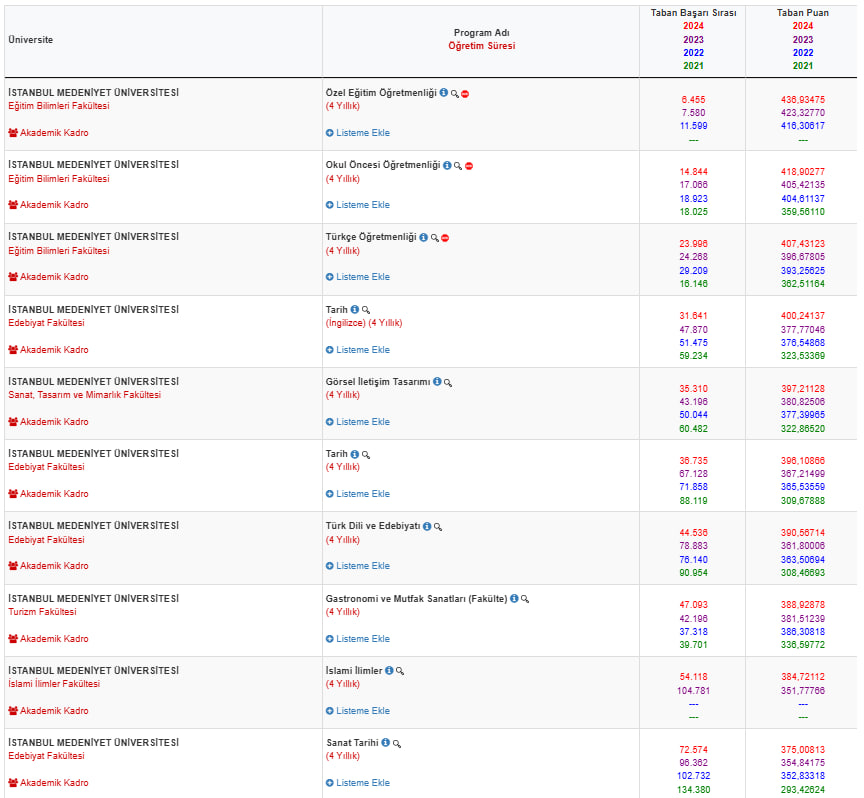Open the Türkçe Öğretmenliği program name
The height and width of the screenshot is (798, 864).
(370, 237)
